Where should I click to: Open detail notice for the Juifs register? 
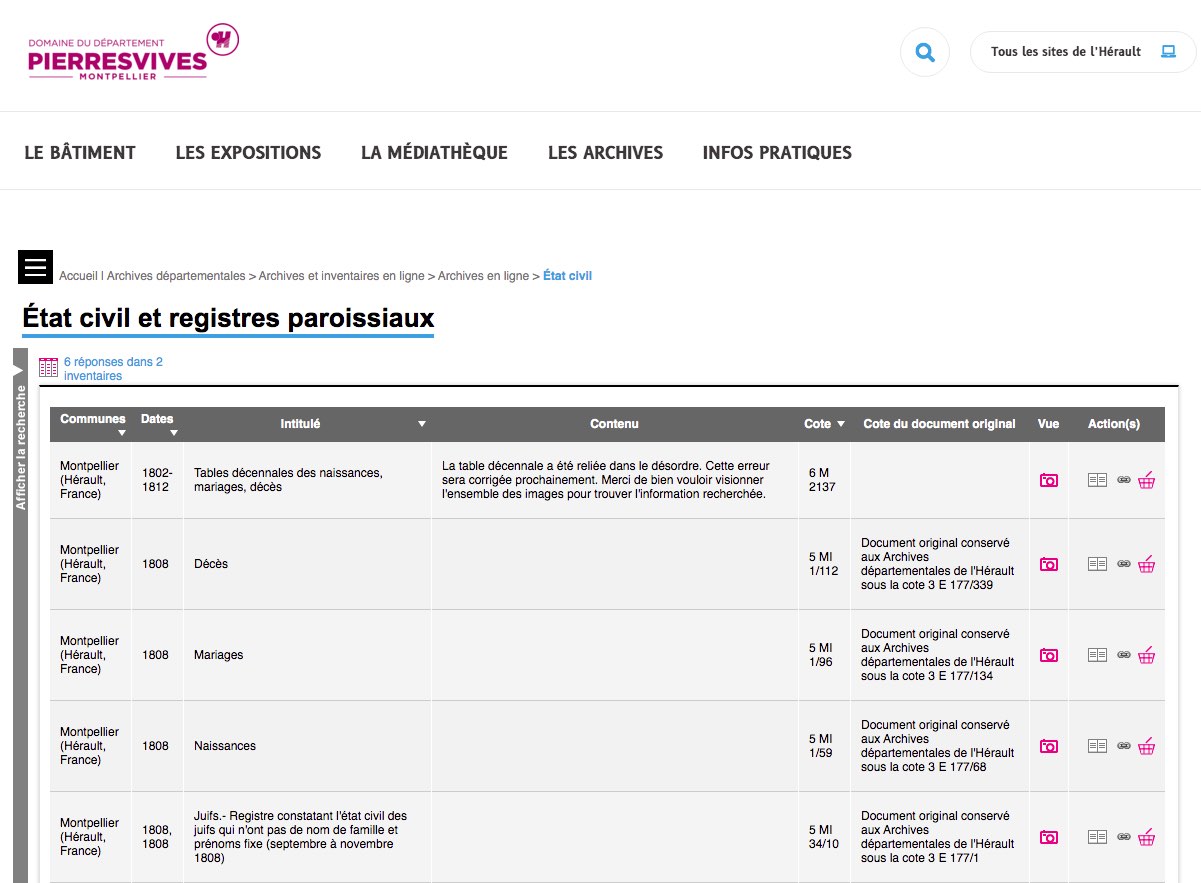click(x=1097, y=837)
